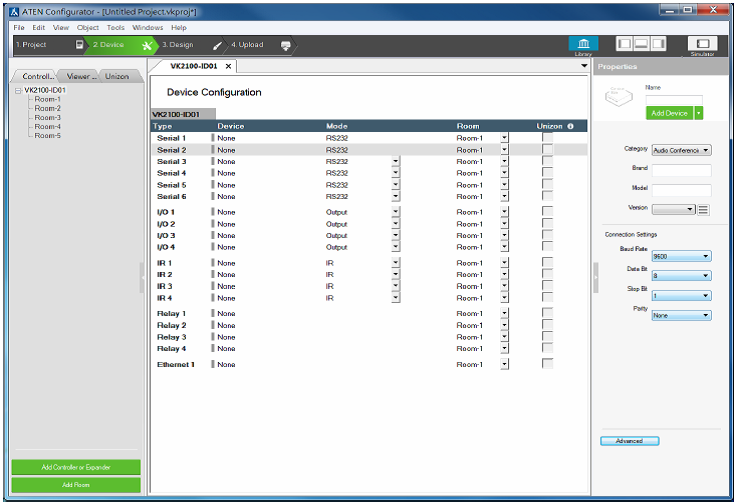Open Room dropdown for Relay 3
736x504 pixels.
click(504, 337)
